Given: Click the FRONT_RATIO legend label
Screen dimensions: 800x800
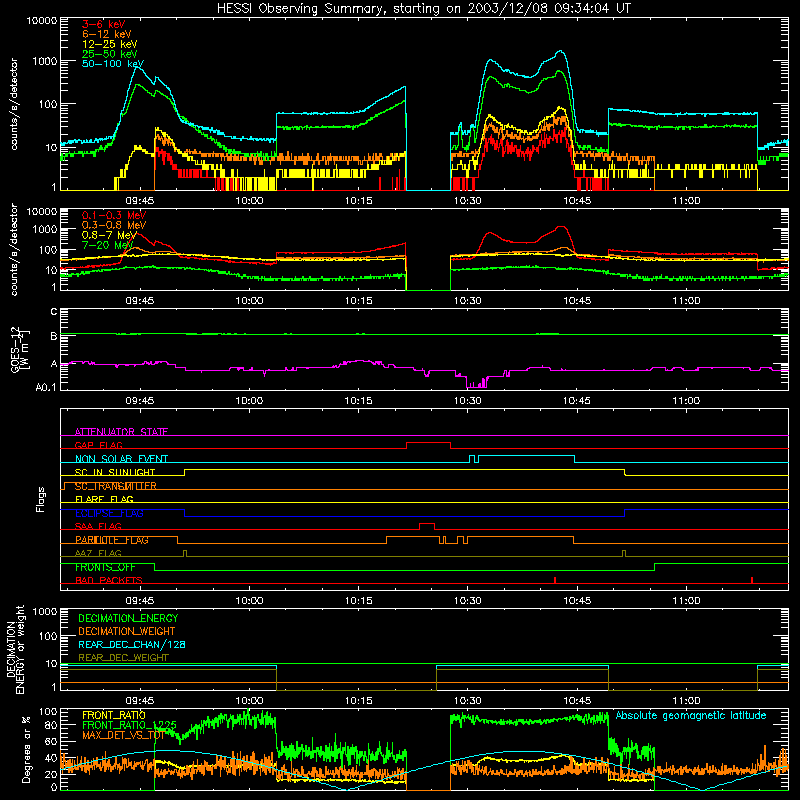Looking at the screenshot, I should (114, 715).
